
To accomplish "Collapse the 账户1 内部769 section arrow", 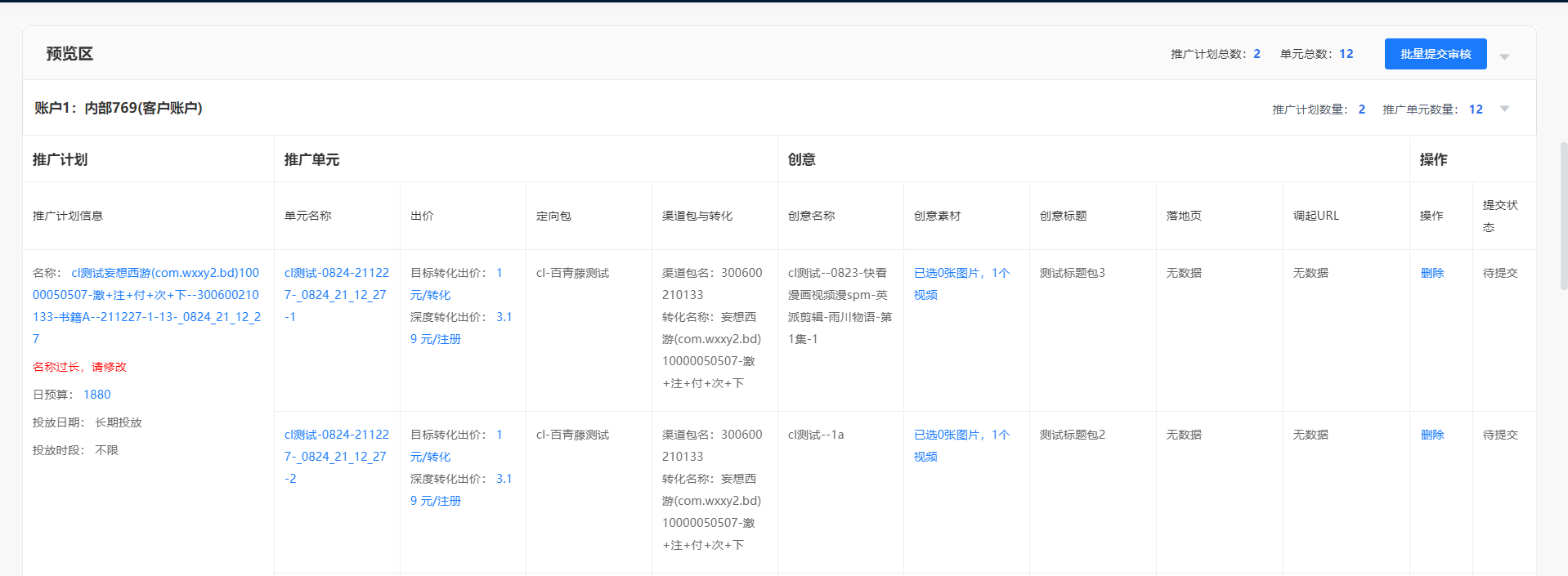I will coord(1504,109).
